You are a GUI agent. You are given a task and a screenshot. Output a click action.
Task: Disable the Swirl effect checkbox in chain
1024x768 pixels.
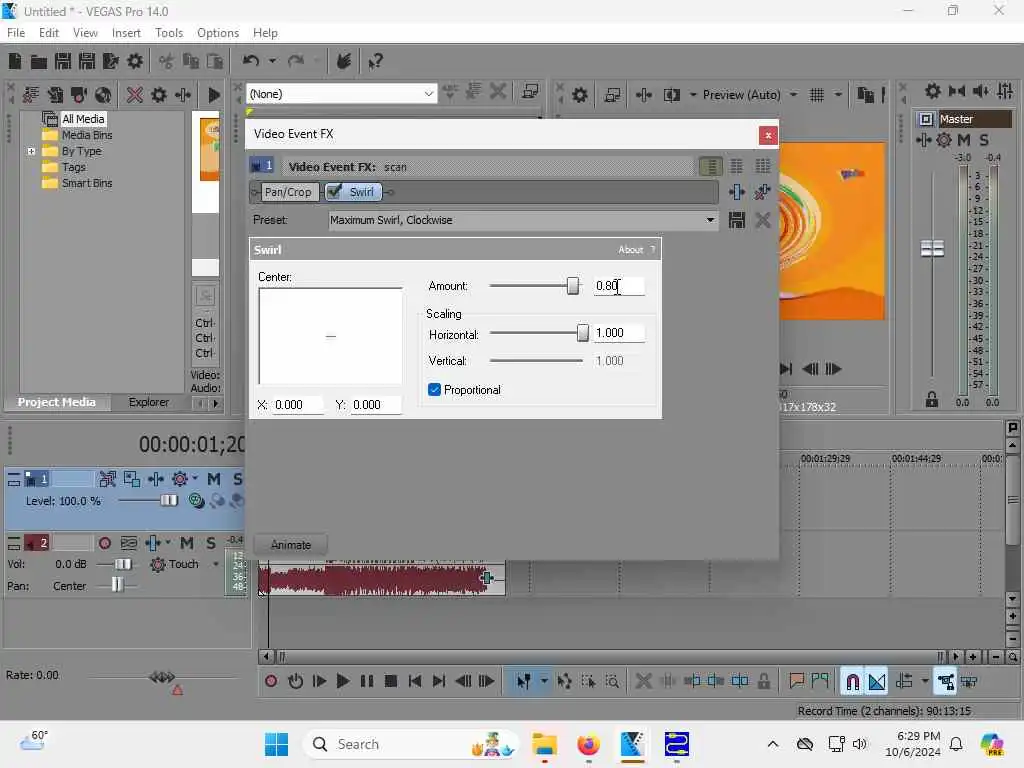point(334,191)
